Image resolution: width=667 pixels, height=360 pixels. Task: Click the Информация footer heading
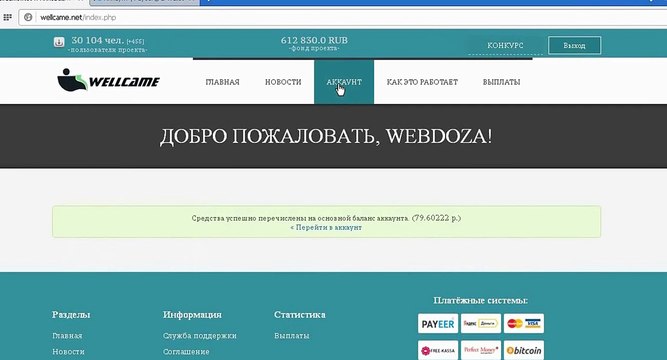point(192,315)
